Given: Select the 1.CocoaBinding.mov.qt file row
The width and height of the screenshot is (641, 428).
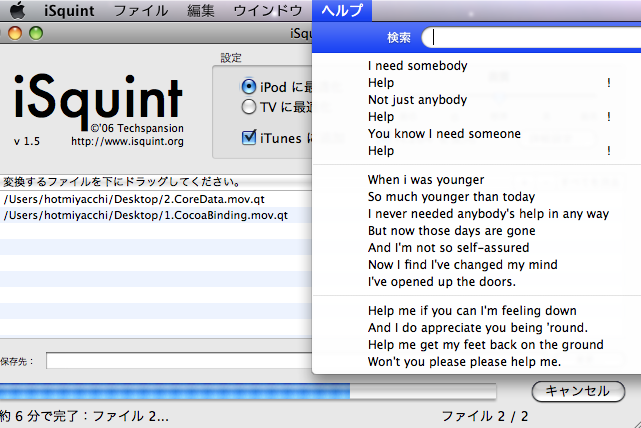Looking at the screenshot, I should (156, 215).
